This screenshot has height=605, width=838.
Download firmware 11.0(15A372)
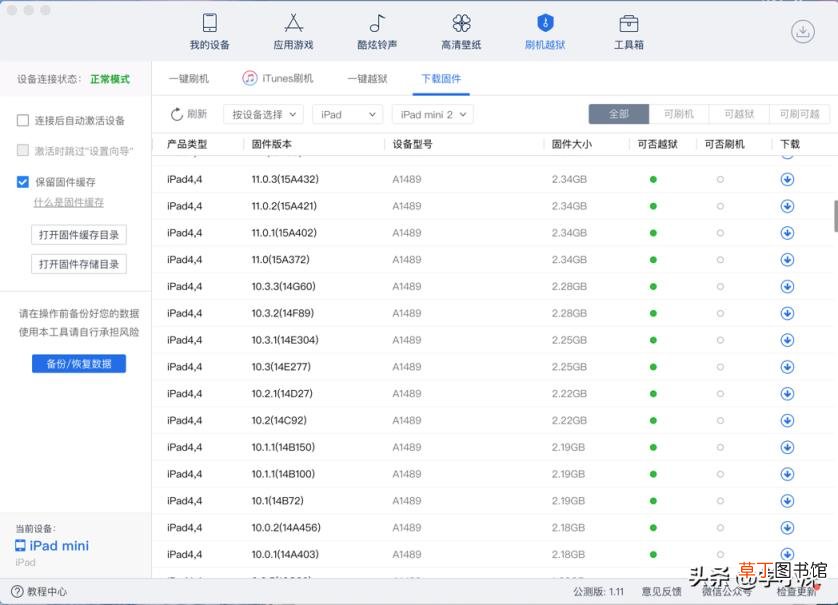tap(787, 260)
